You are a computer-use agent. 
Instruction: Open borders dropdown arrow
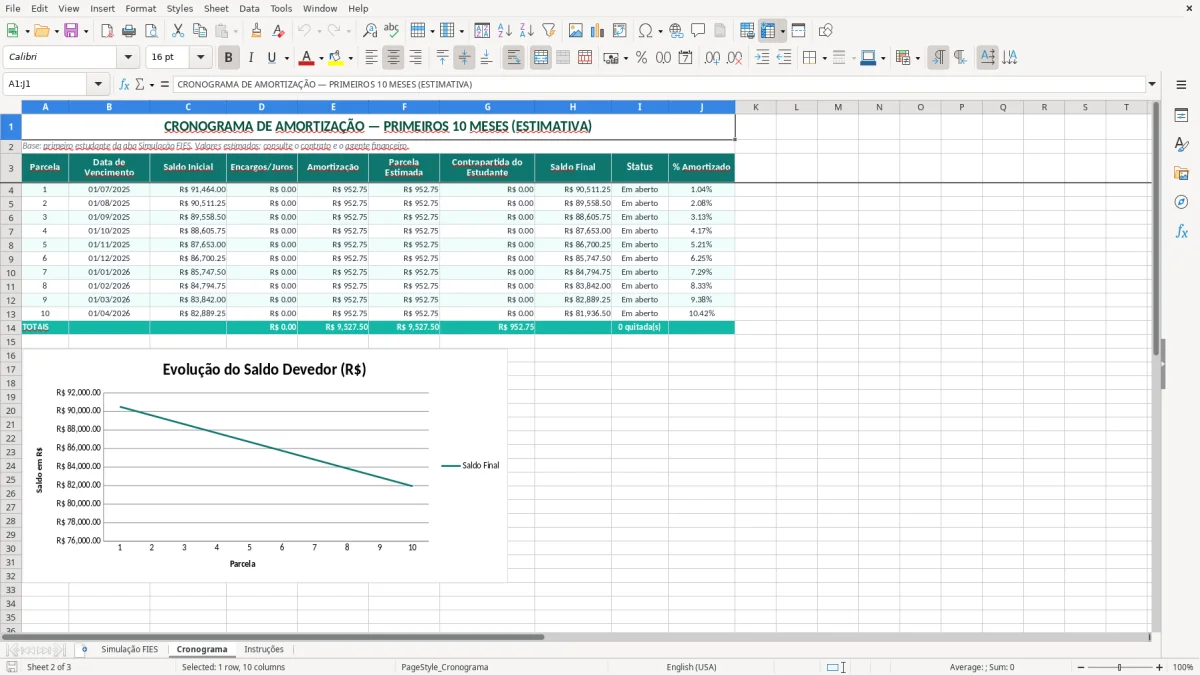click(x=824, y=58)
